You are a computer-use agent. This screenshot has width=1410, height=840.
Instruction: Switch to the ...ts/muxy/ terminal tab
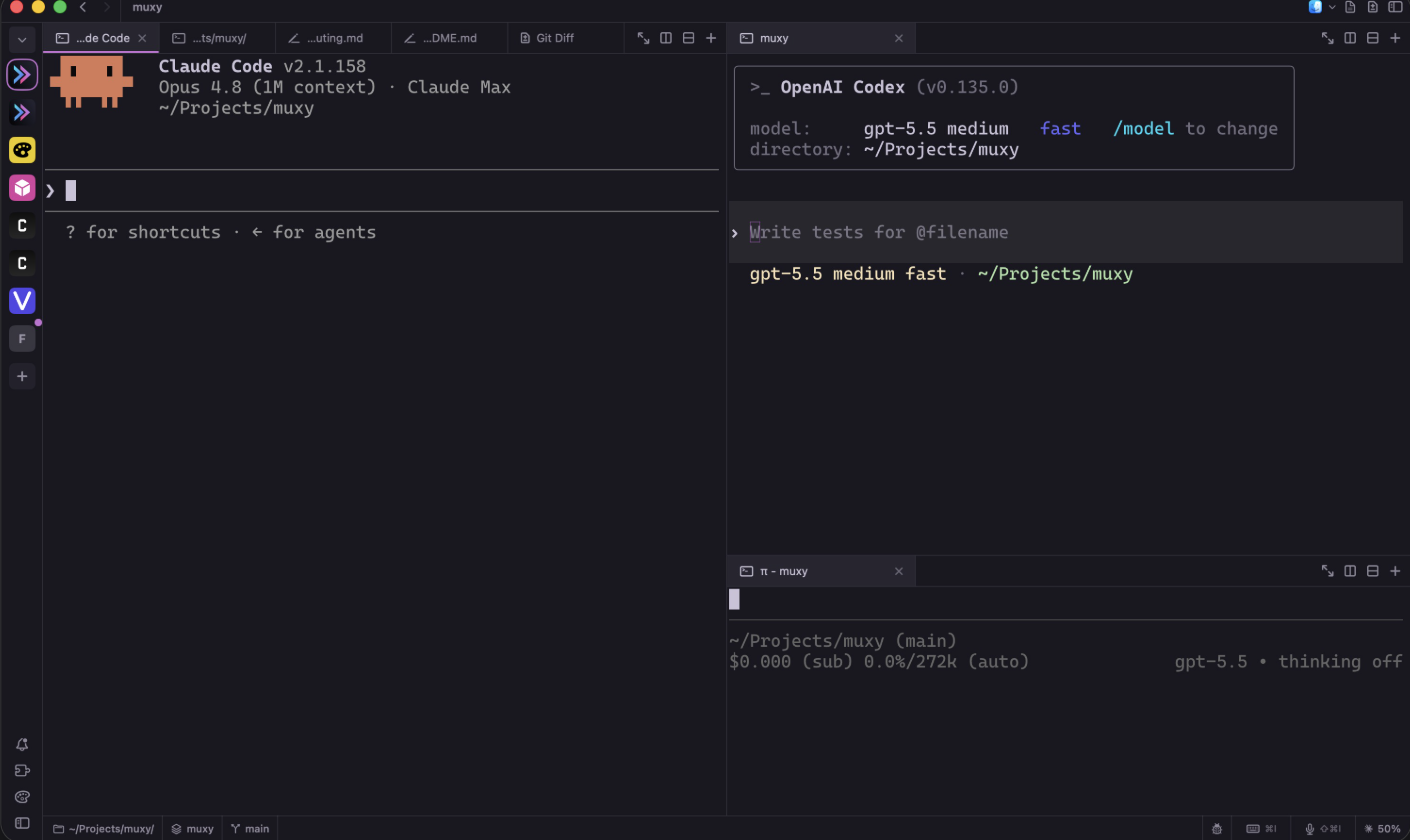point(217,38)
